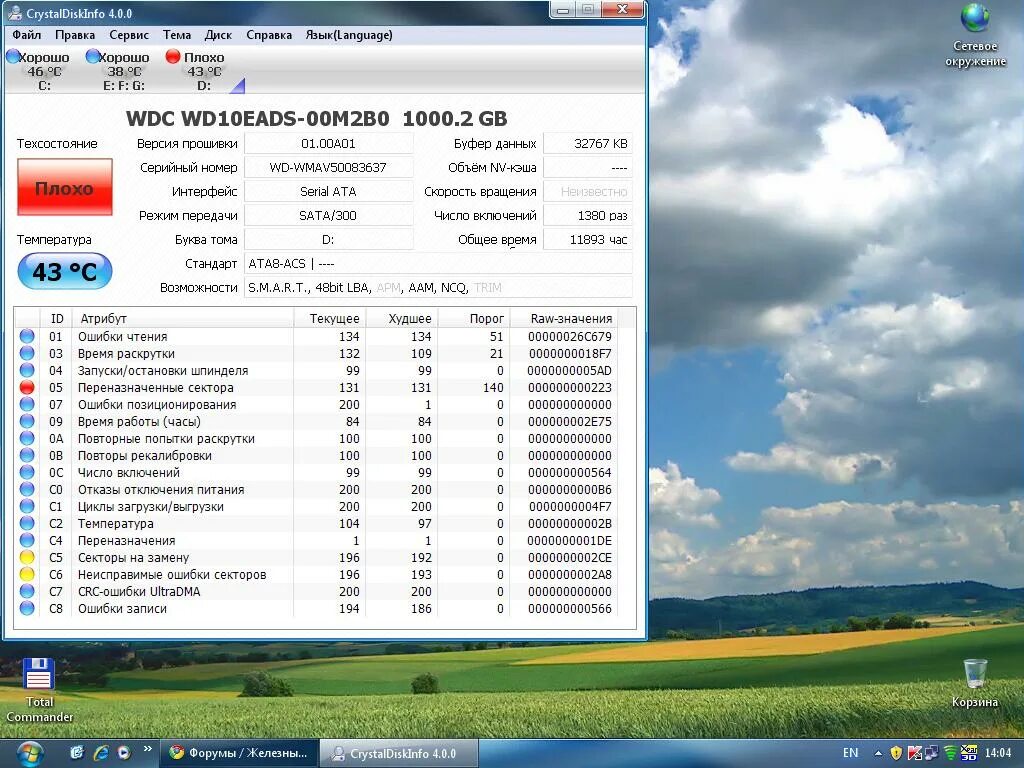
Task: Expand quick launch overflow chevron
Action: pos(148,749)
